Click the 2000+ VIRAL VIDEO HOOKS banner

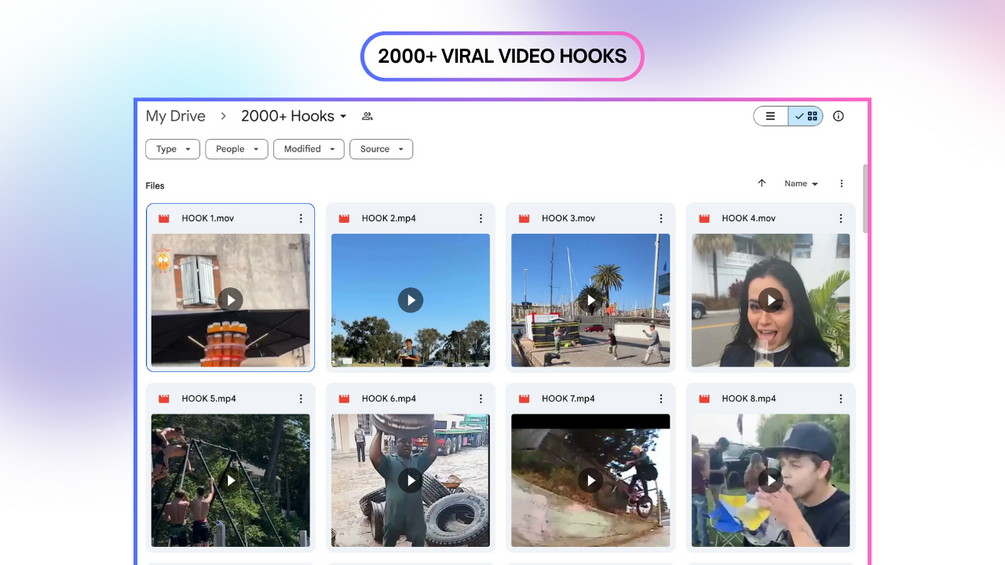[502, 56]
